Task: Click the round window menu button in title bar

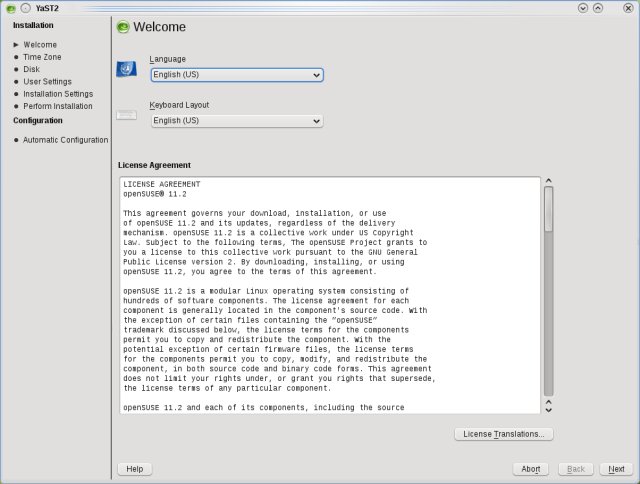Action: point(25,8)
